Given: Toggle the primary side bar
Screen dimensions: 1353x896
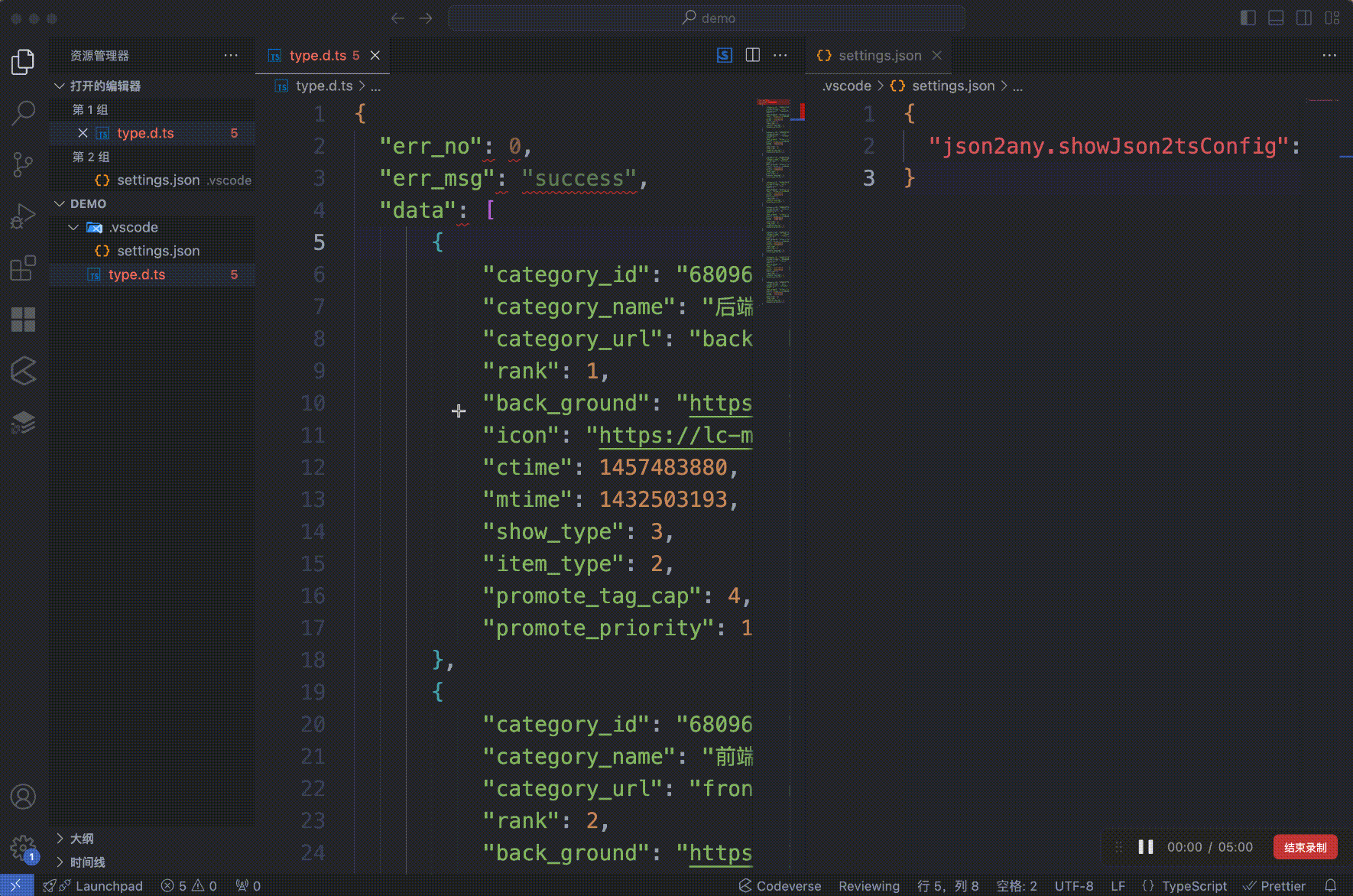Looking at the screenshot, I should pyautogui.click(x=1248, y=18).
